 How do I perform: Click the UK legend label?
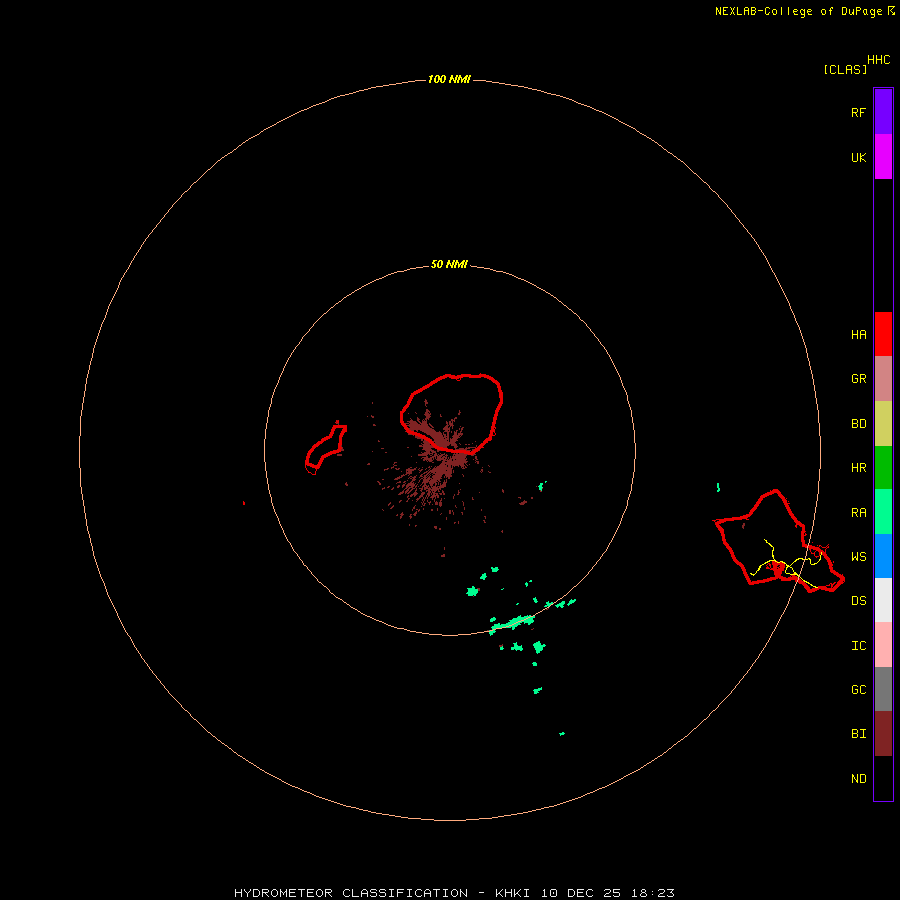coord(858,158)
